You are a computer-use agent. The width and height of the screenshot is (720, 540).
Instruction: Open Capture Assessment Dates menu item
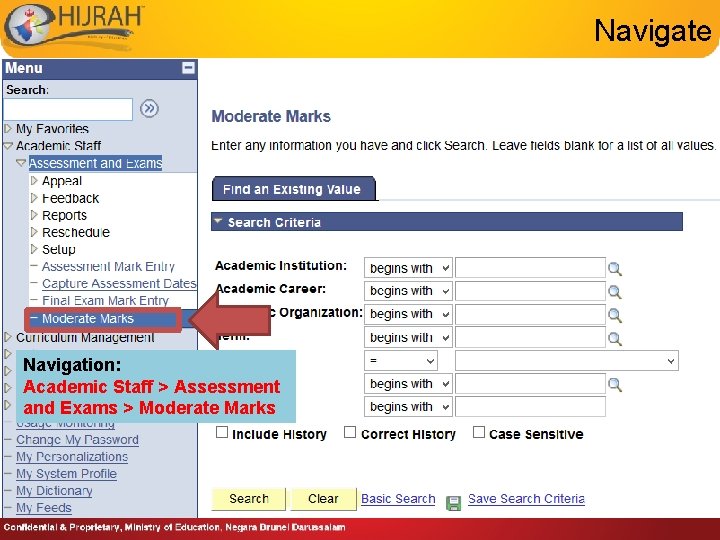[x=119, y=284]
